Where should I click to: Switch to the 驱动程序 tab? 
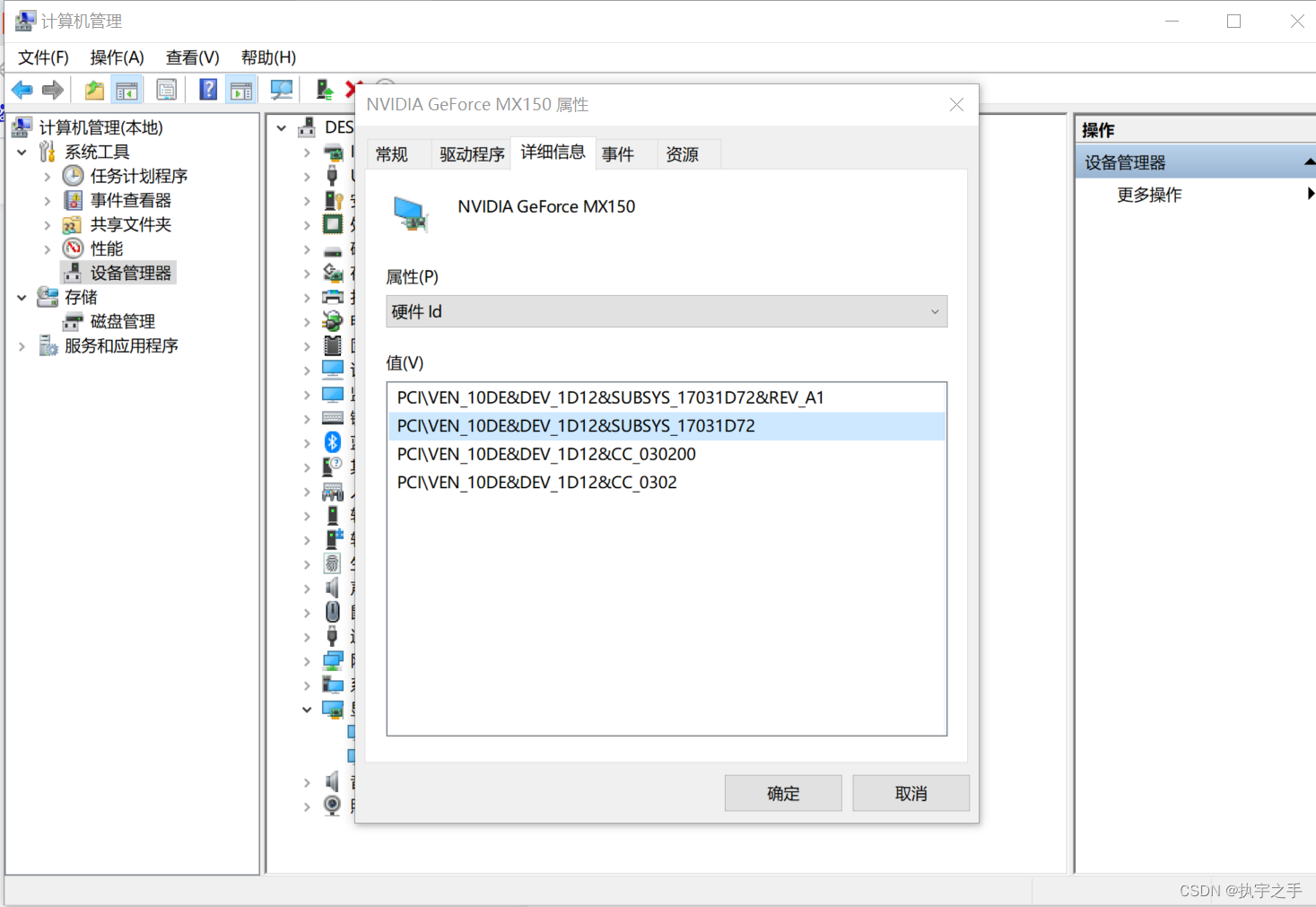point(472,154)
